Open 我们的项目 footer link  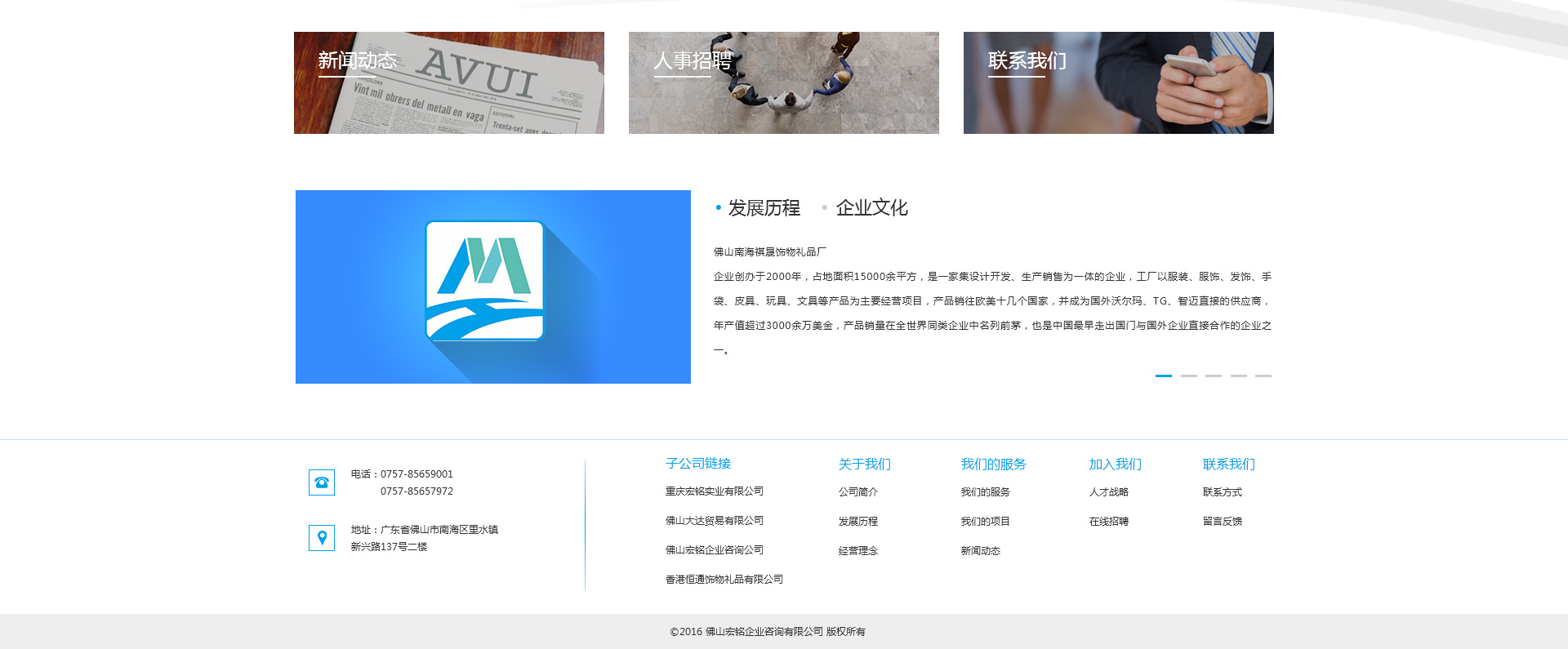tap(985, 522)
